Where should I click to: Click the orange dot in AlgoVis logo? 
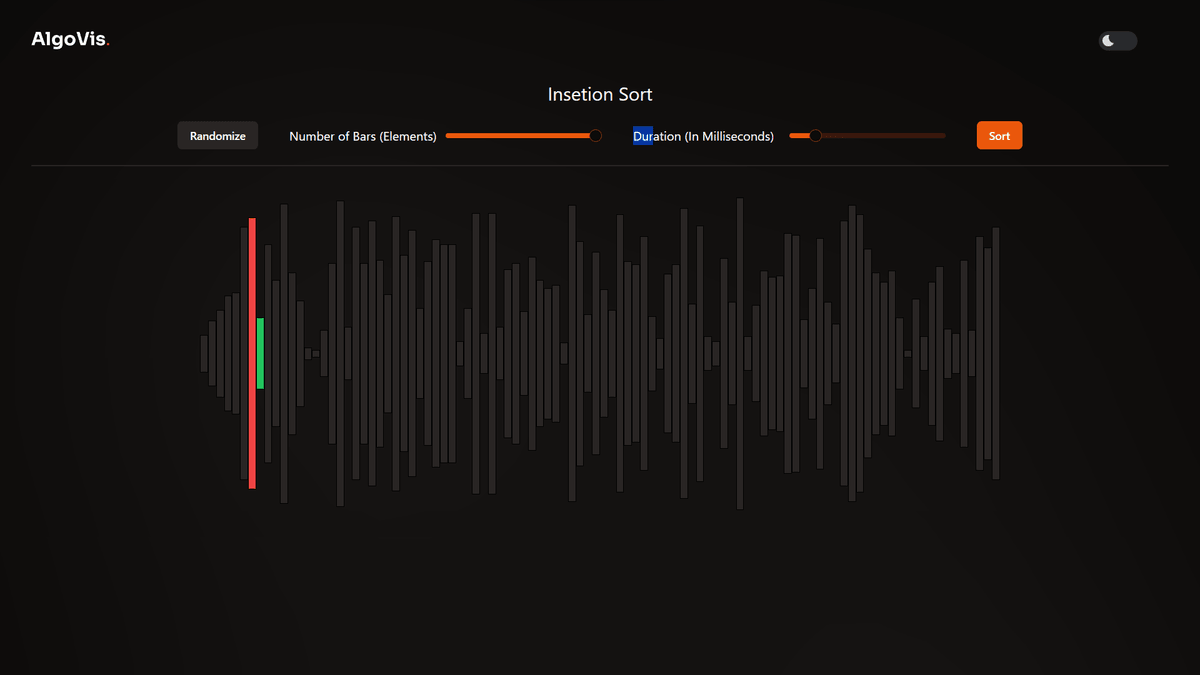pos(108,45)
